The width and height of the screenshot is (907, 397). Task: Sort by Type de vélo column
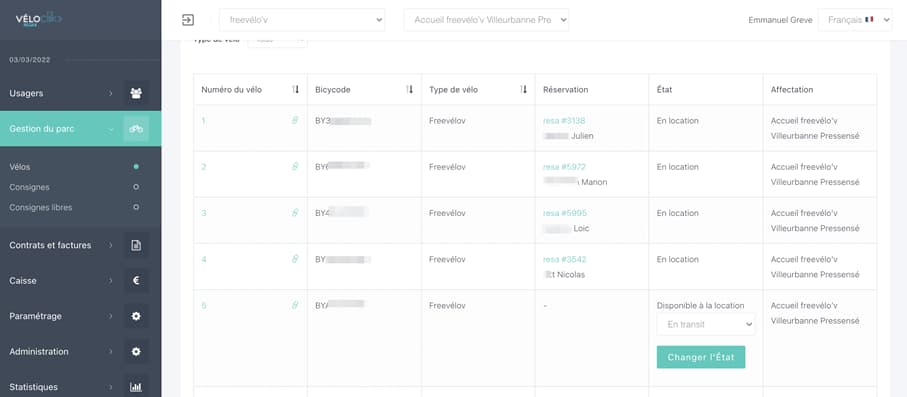click(x=523, y=90)
